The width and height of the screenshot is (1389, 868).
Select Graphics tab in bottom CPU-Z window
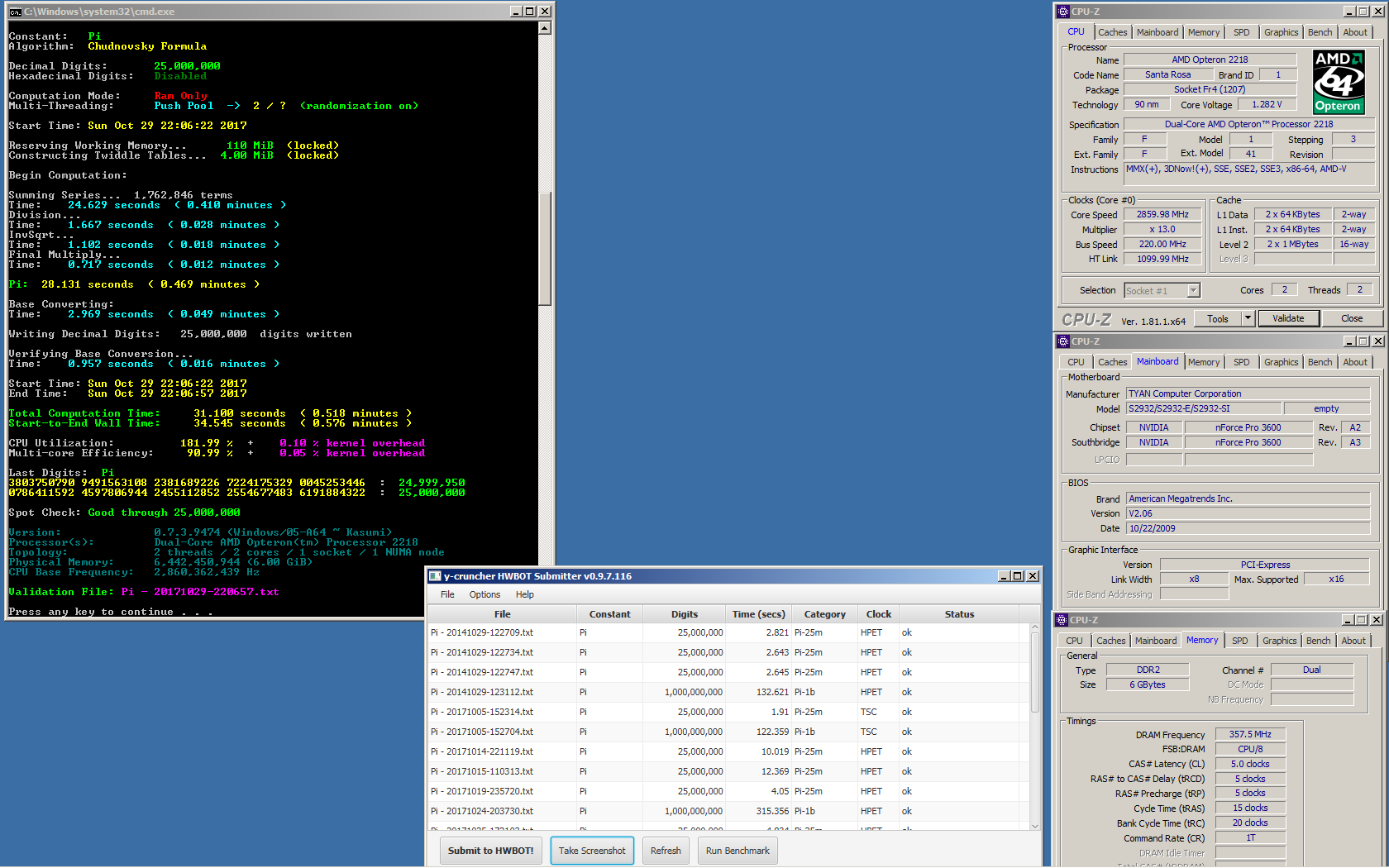pyautogui.click(x=1279, y=641)
